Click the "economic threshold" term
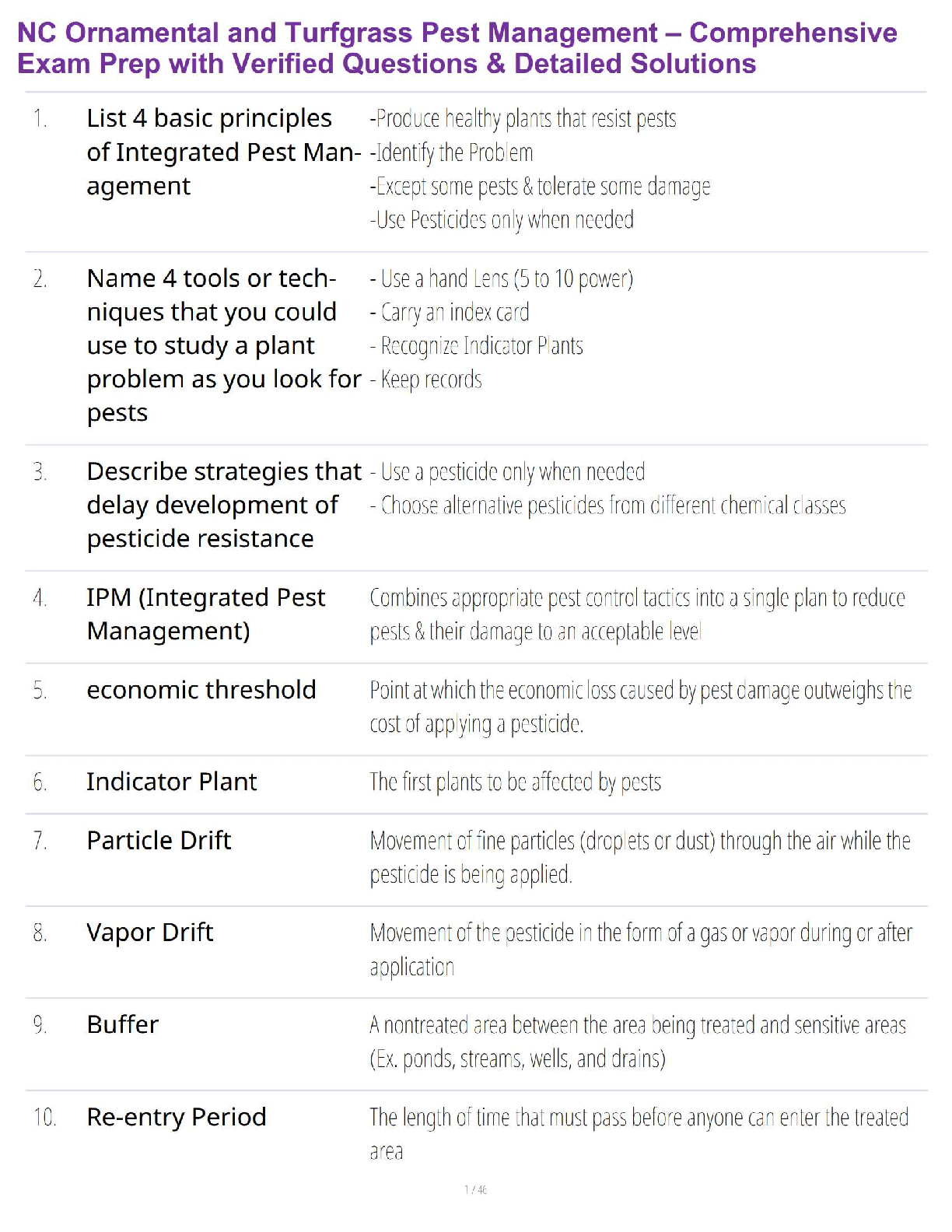Viewport: 952px width, 1232px height. click(x=201, y=690)
